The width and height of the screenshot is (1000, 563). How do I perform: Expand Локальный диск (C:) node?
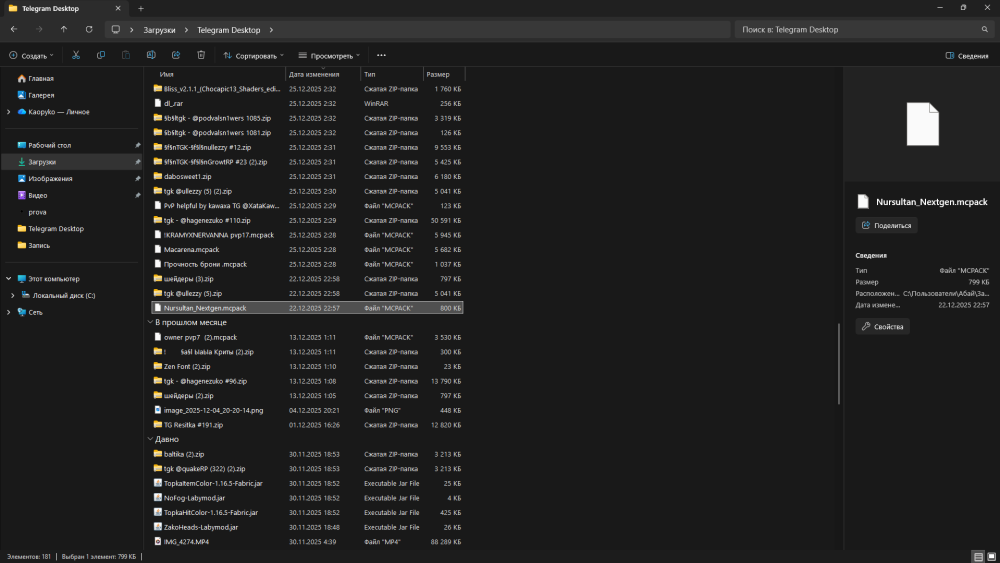13,295
